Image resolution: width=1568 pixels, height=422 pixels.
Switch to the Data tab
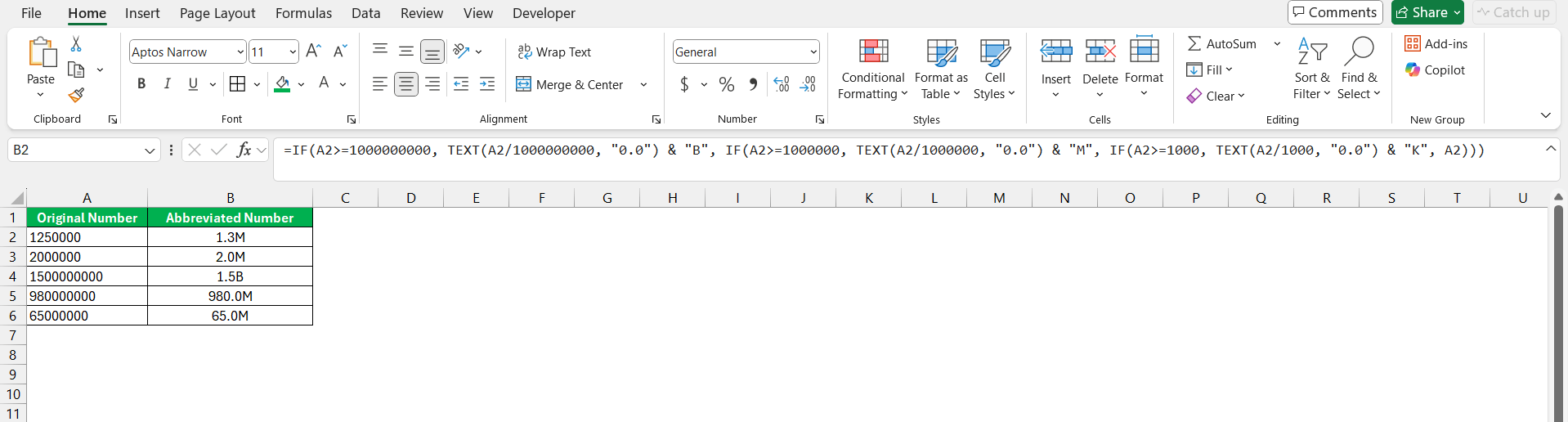(x=365, y=13)
